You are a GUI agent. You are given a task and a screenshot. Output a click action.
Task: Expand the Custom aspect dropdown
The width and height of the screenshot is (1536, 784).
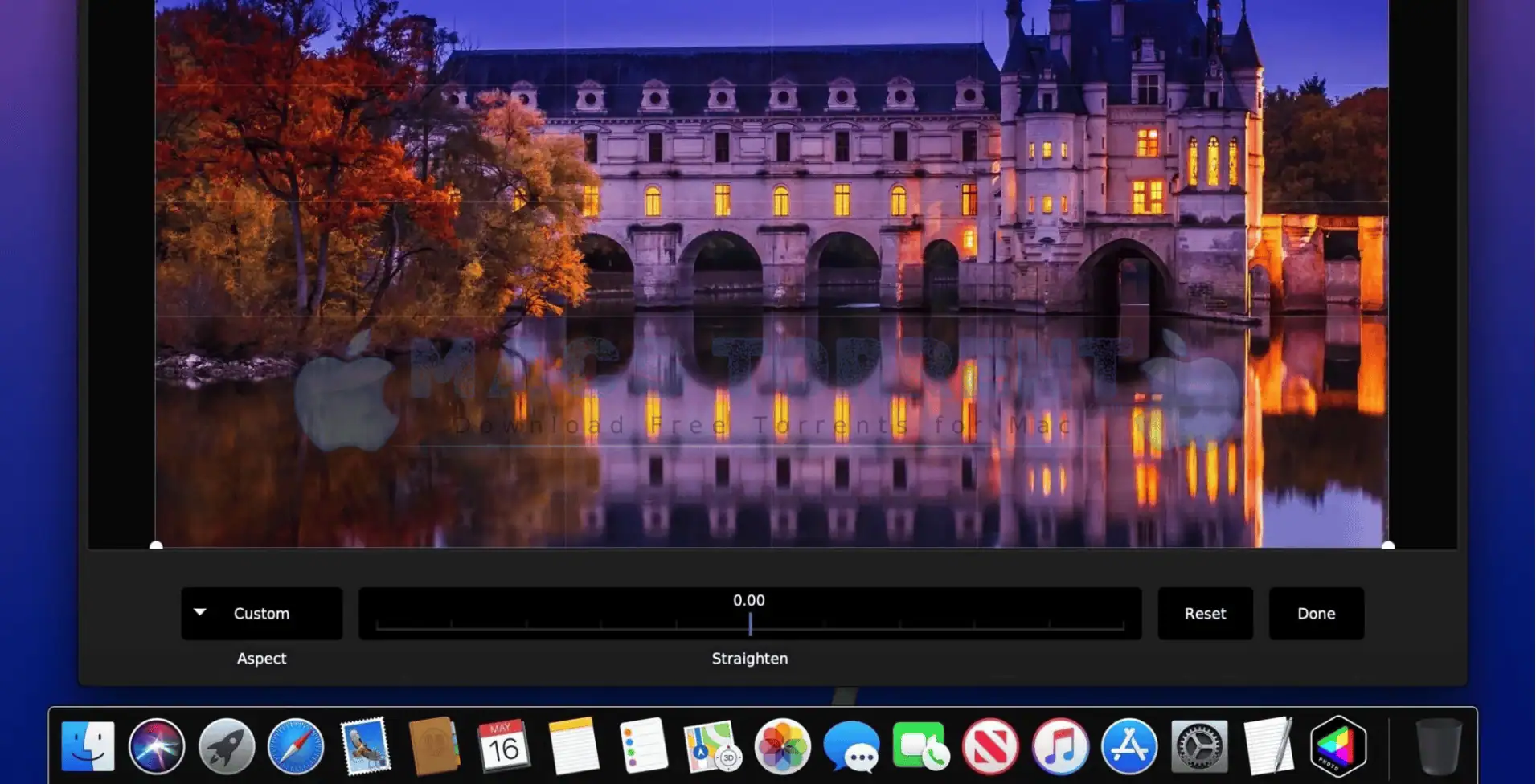pyautogui.click(x=262, y=614)
